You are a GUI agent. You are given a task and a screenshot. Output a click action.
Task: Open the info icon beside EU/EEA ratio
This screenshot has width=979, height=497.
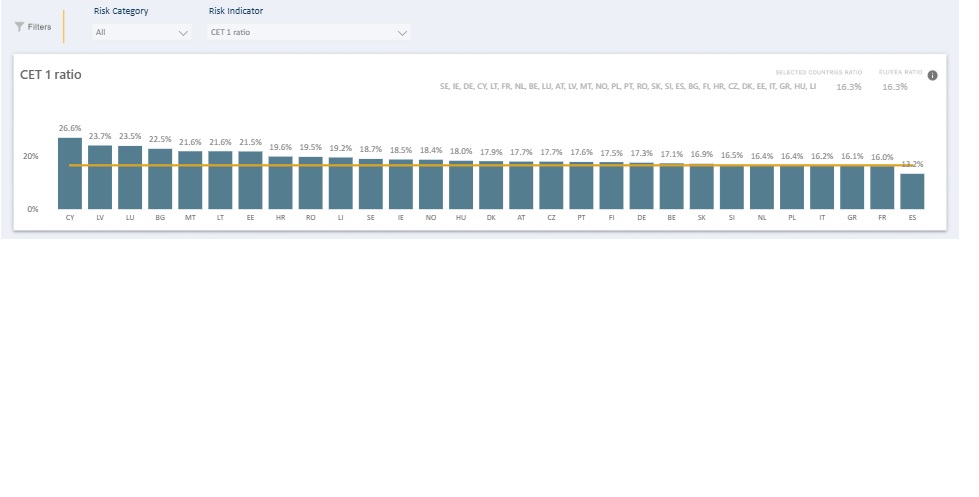pos(932,75)
